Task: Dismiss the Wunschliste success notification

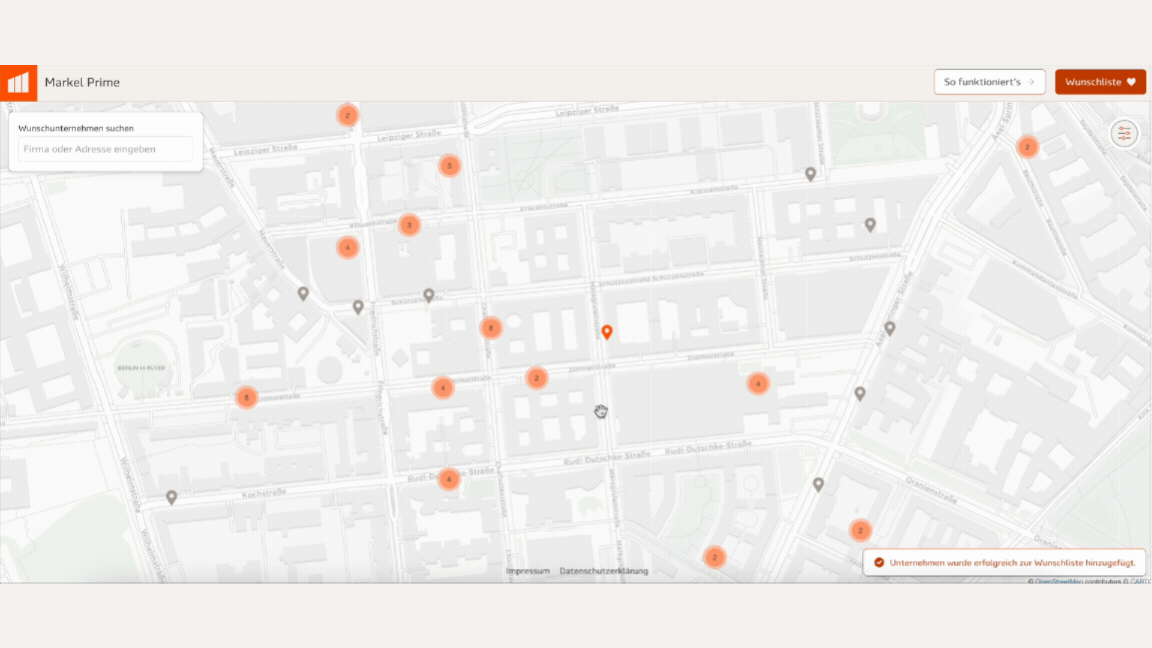Action: 1005,562
